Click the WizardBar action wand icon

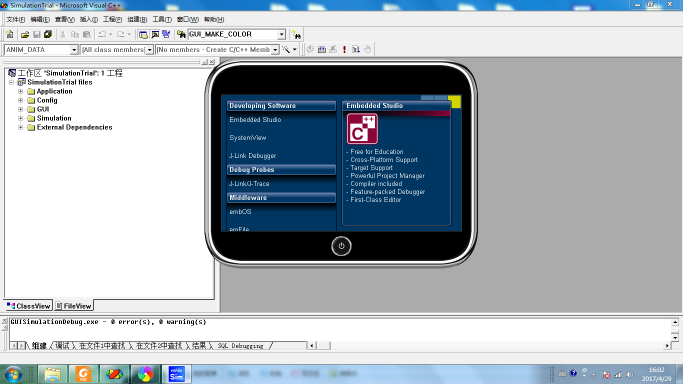pos(286,50)
